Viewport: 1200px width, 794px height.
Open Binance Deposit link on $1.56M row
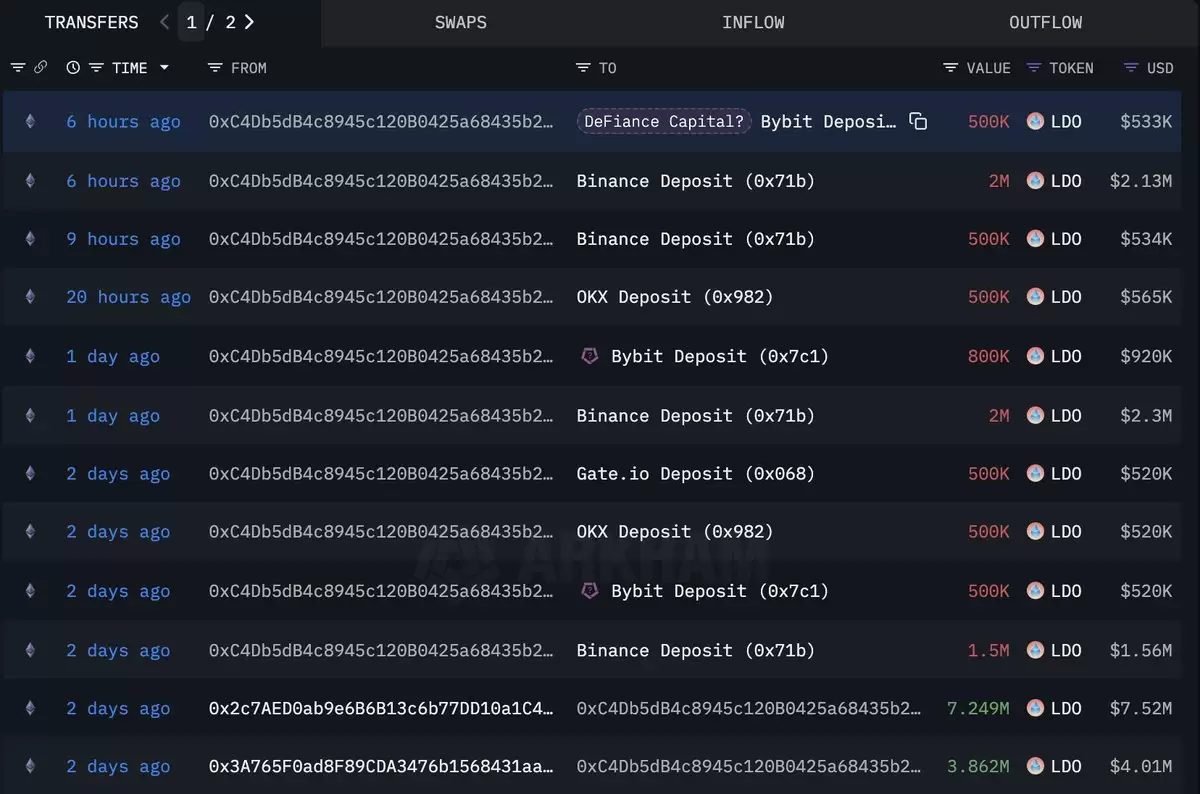coord(695,650)
